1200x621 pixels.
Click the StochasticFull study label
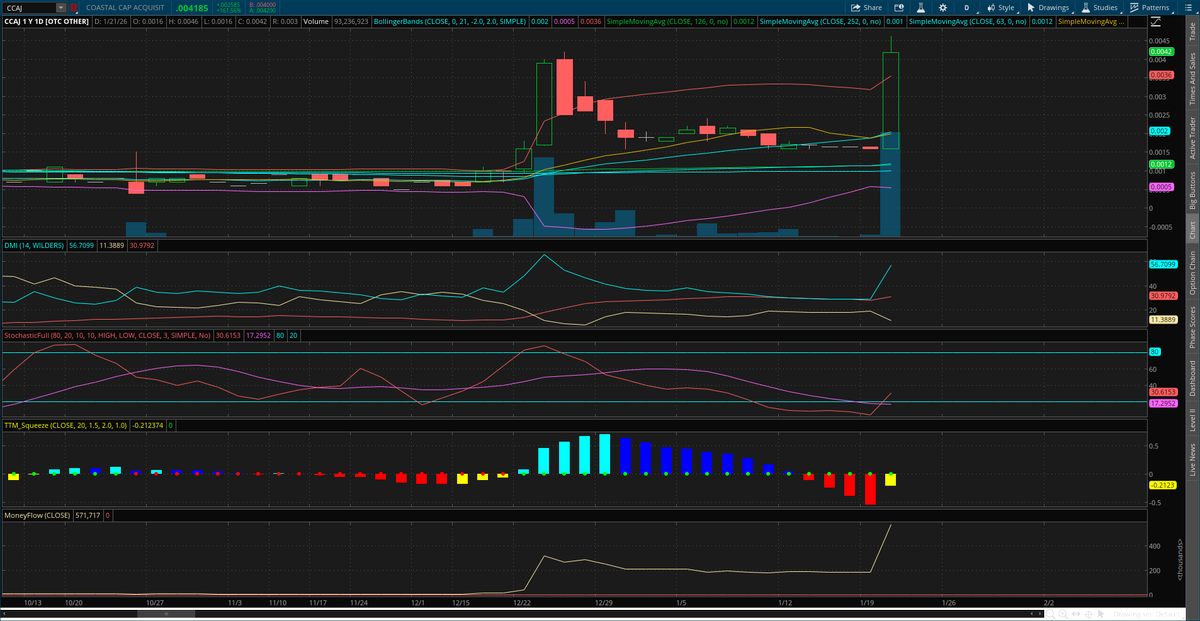[x=107, y=336]
